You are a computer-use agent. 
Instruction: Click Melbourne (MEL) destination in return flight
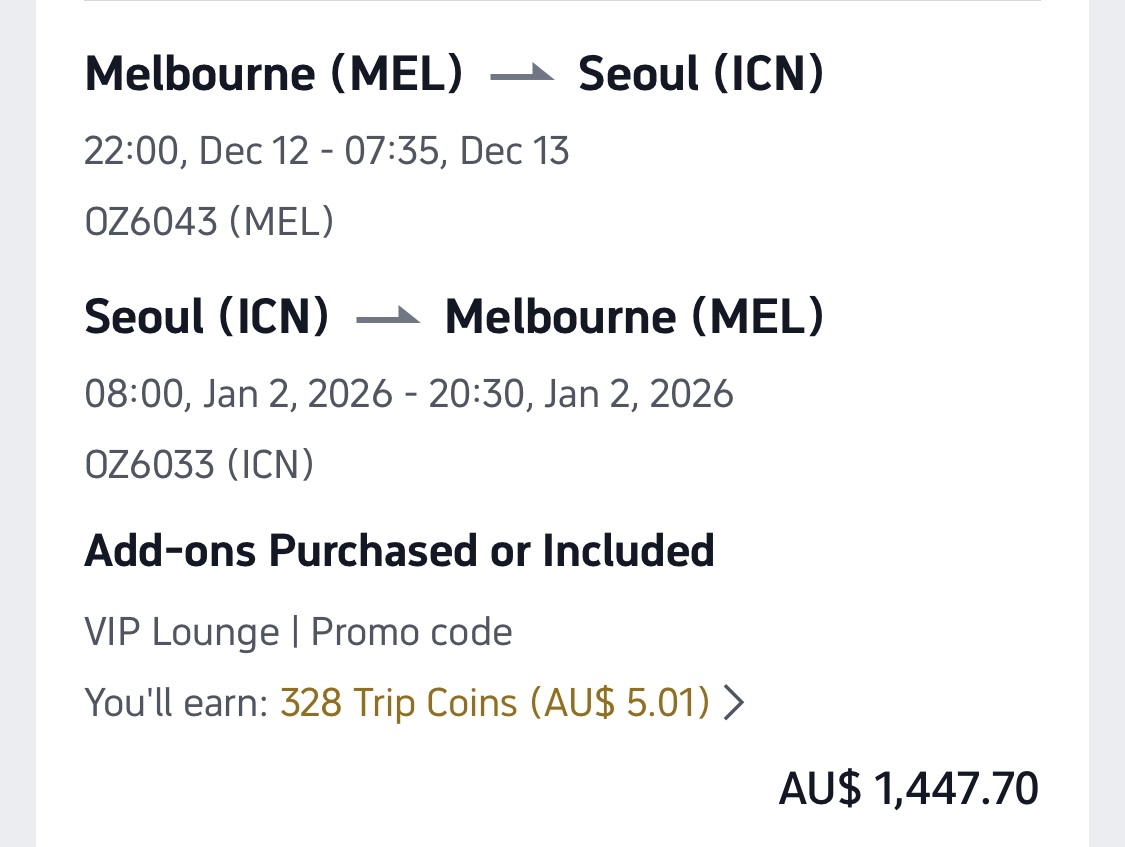634,317
